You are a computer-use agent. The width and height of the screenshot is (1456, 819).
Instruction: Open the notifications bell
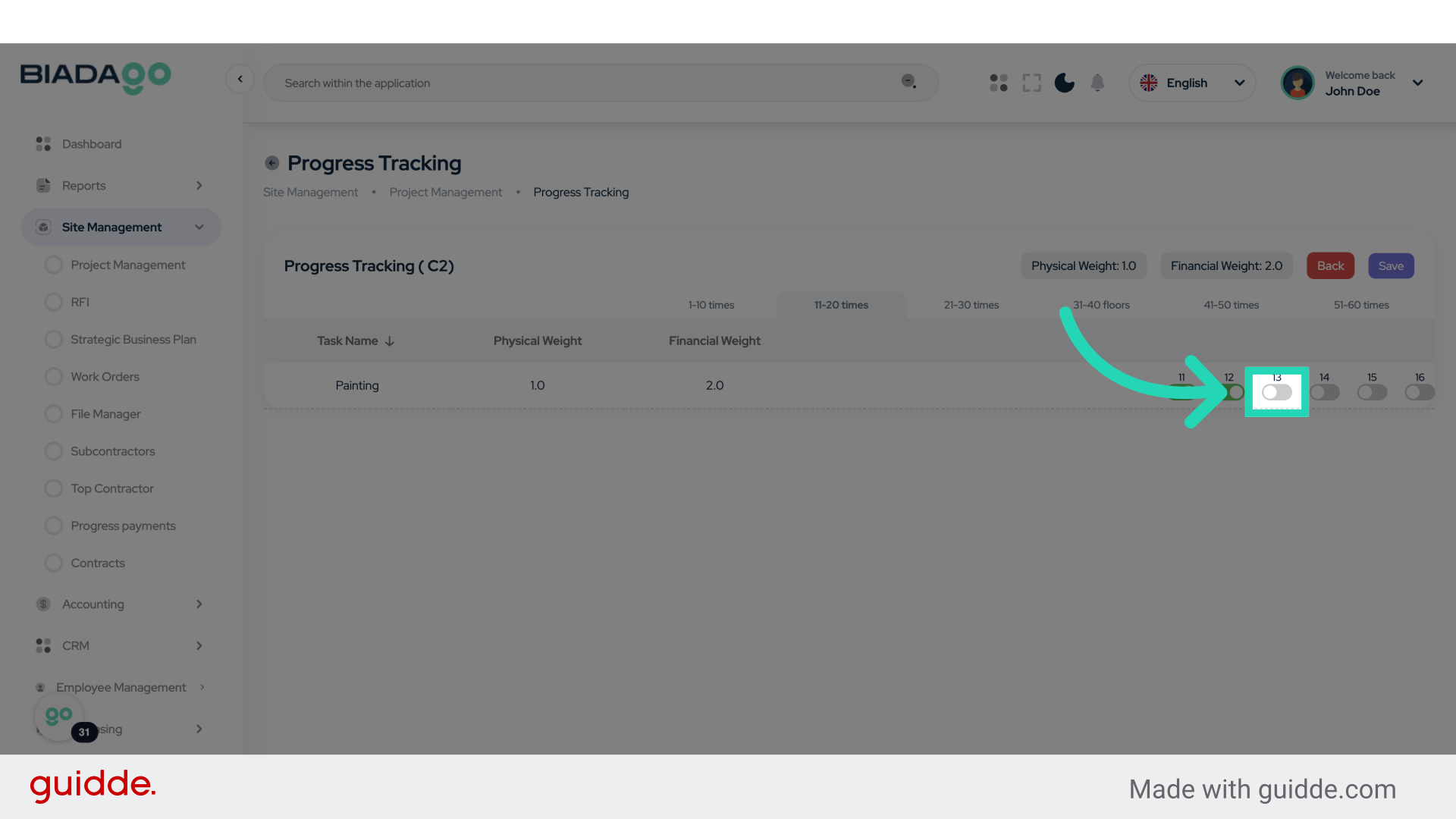[1097, 83]
